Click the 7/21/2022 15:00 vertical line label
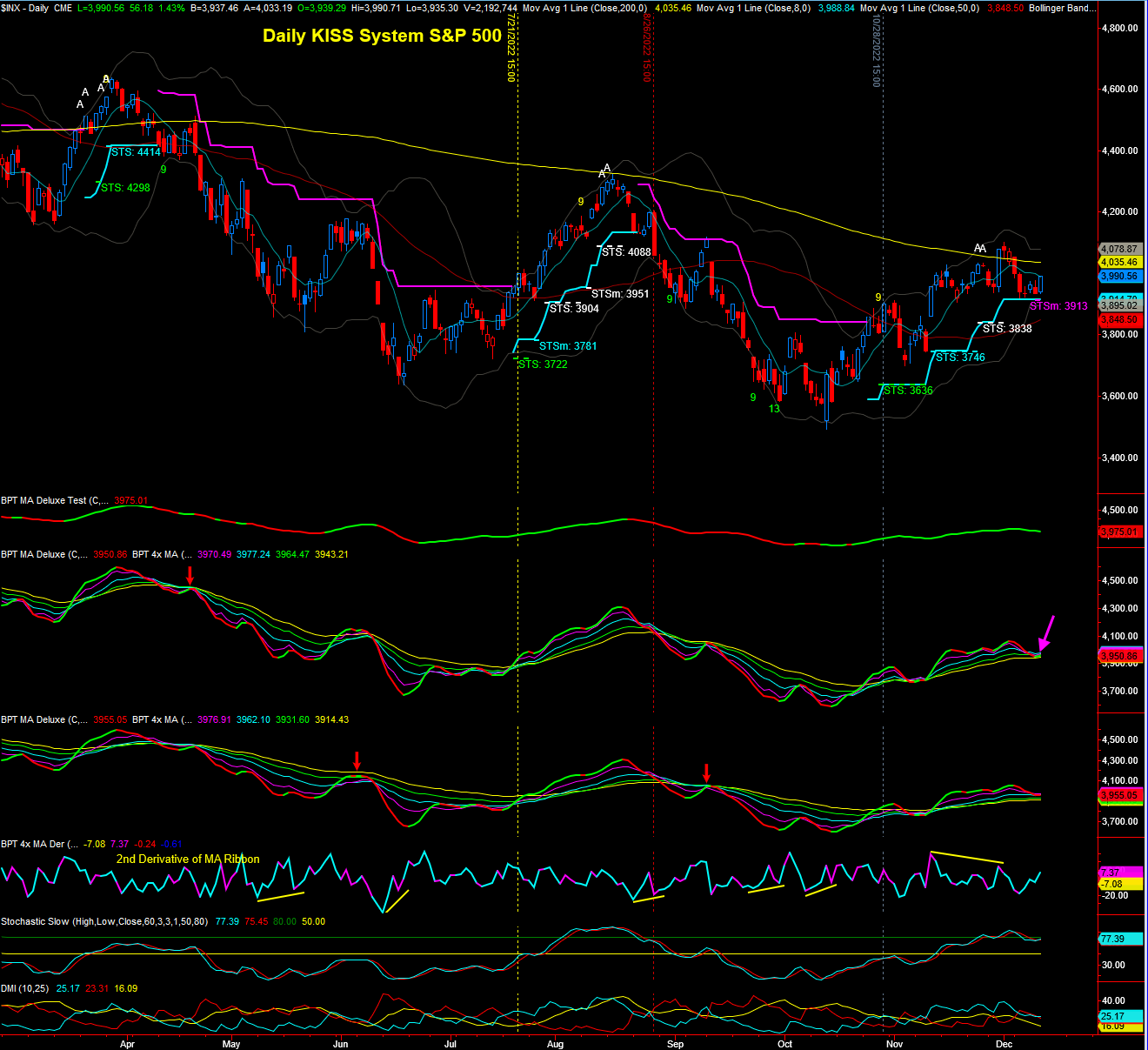Image resolution: width=1148 pixels, height=1050 pixels. click(512, 54)
